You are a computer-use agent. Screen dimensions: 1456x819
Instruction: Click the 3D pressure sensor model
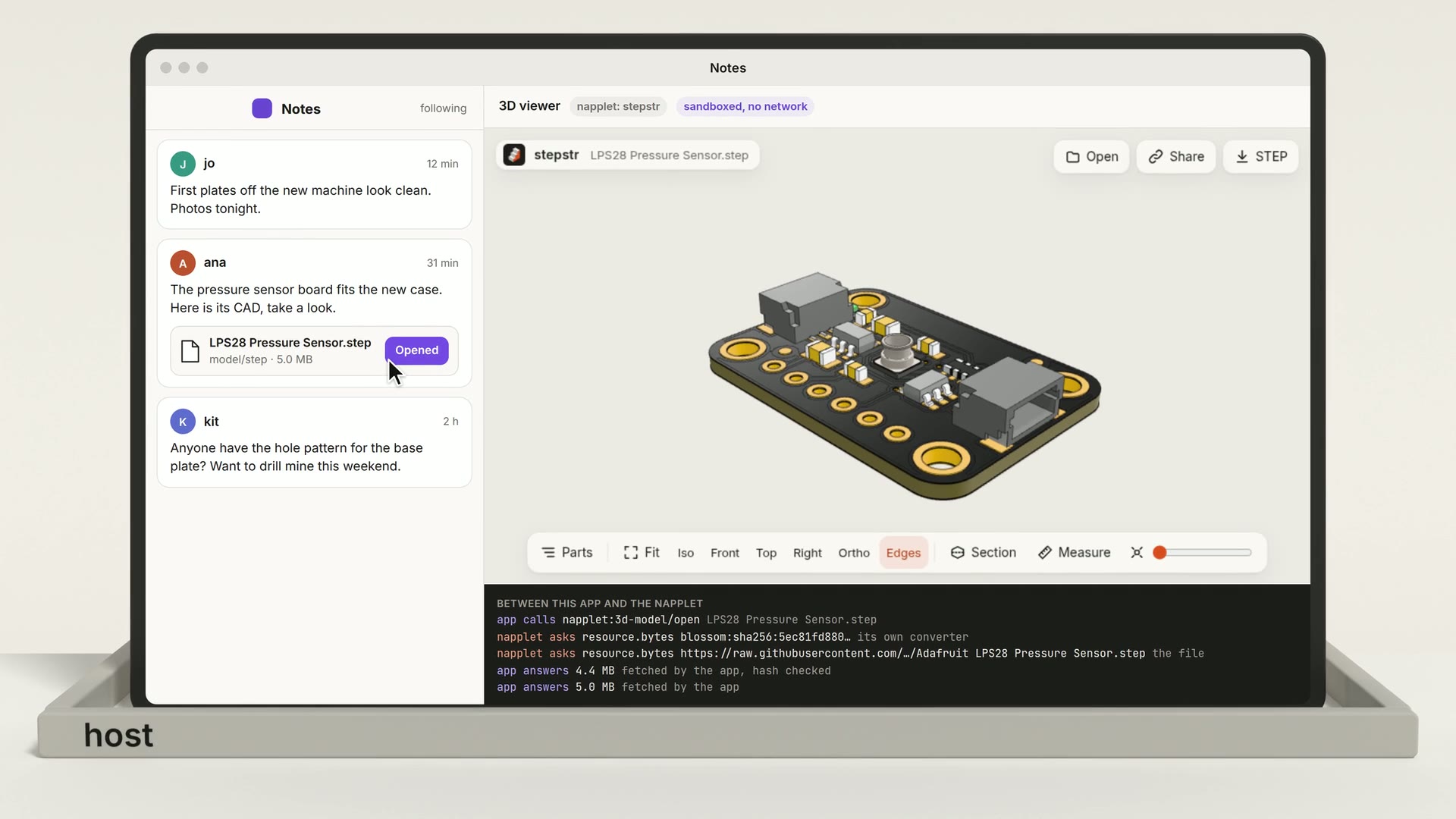[904, 385]
